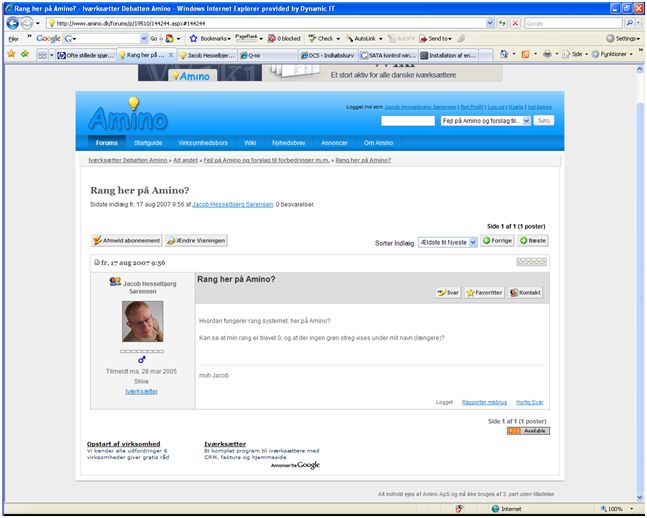Click the Søg search button
This screenshot has height=518, width=647.
543,121
